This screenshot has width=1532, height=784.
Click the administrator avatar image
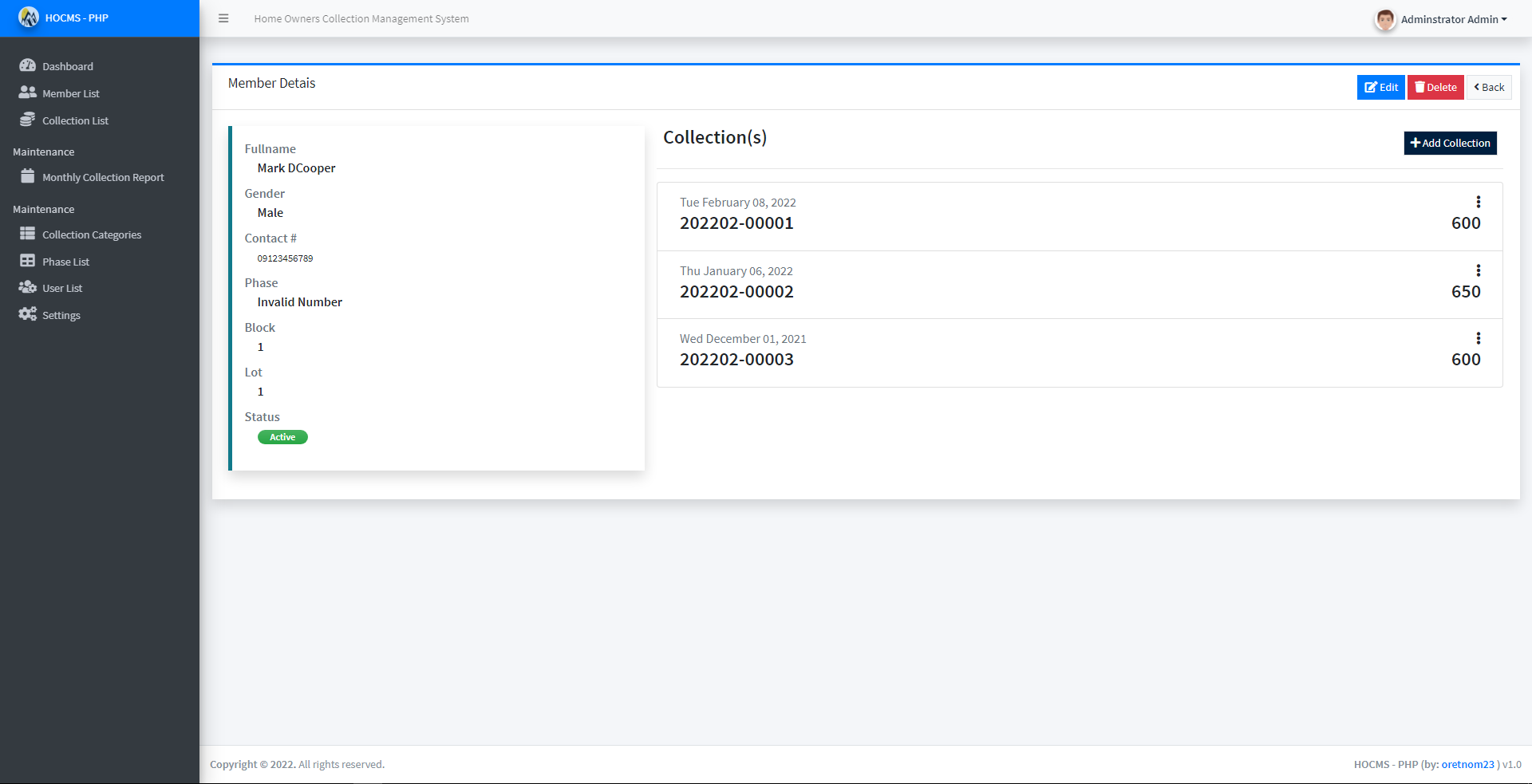click(1385, 19)
